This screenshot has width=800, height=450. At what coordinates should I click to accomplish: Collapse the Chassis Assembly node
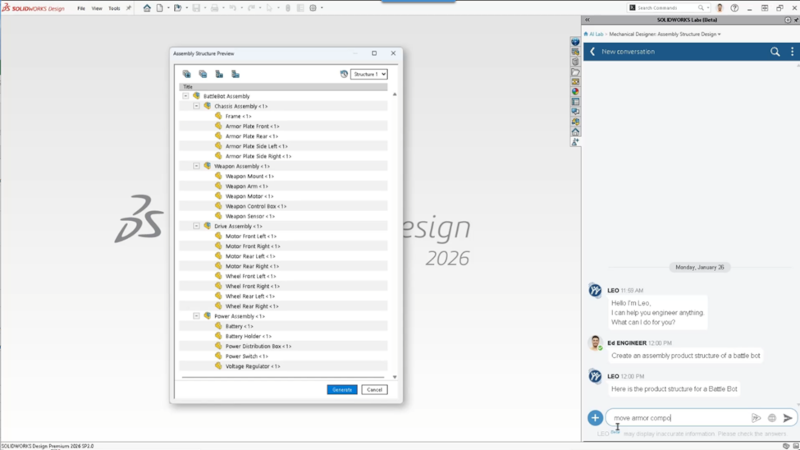196,106
